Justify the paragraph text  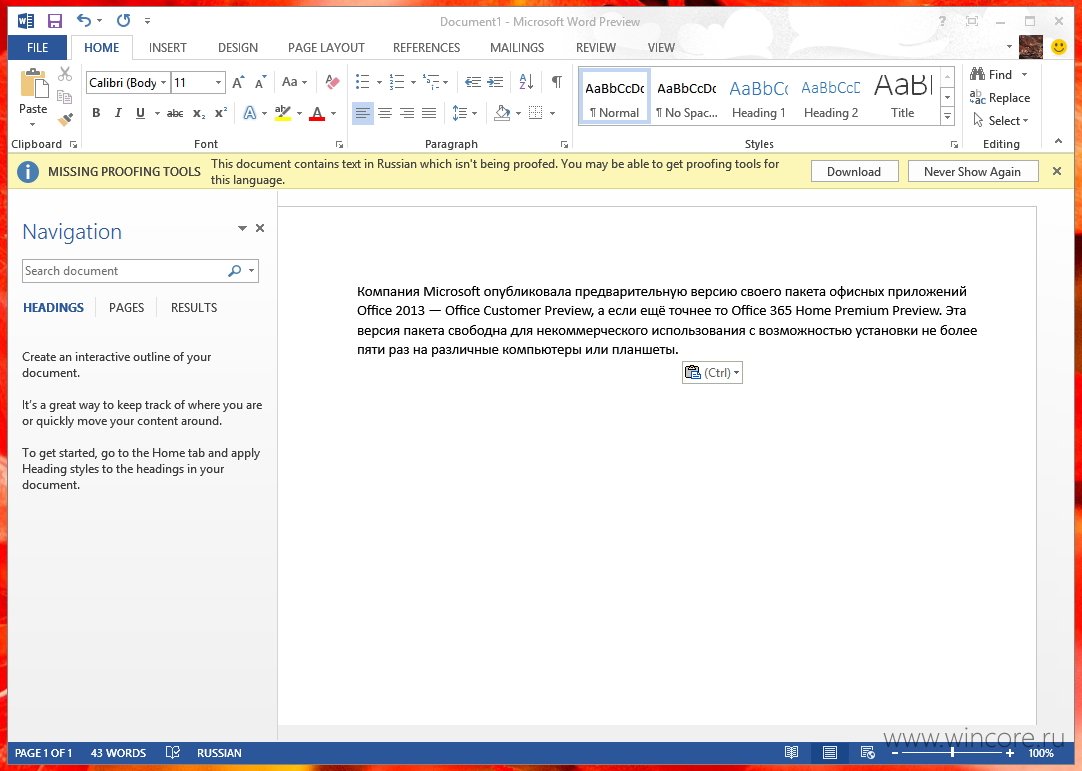point(429,113)
